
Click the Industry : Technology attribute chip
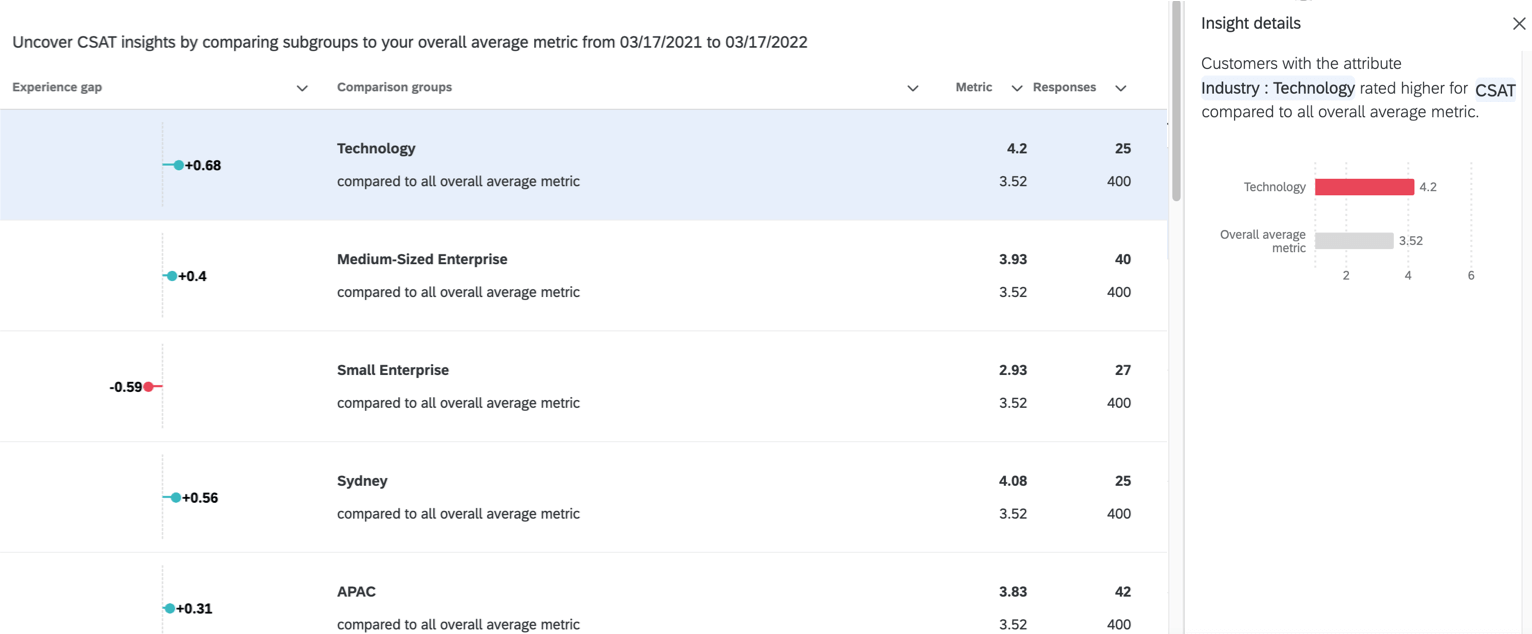(1278, 88)
